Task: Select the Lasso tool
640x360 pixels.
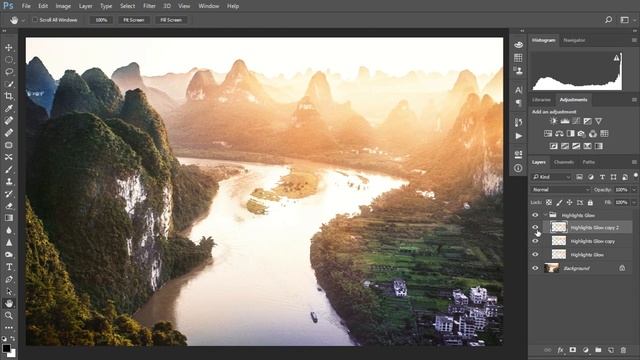Action: point(9,72)
